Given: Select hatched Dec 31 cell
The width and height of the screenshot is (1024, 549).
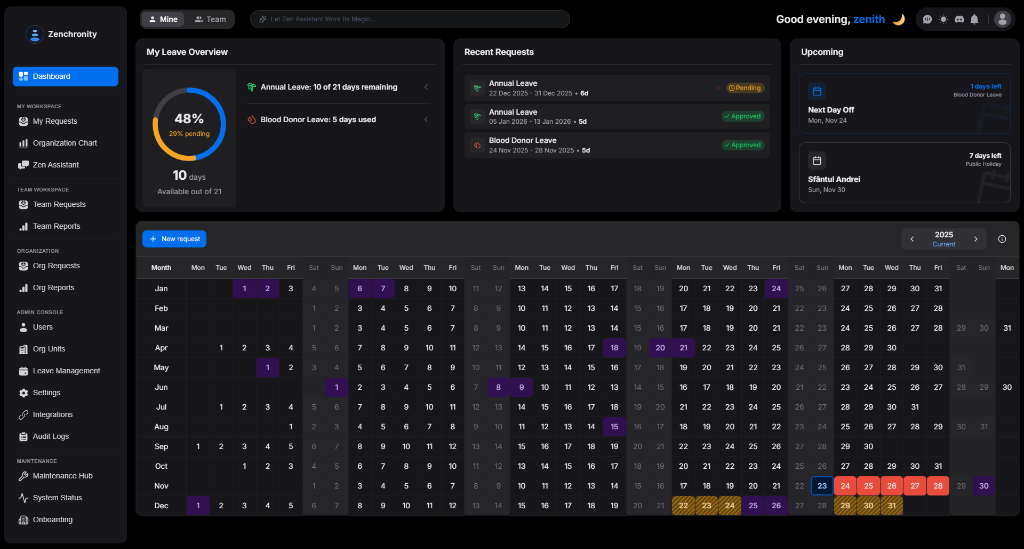Looking at the screenshot, I should 891,505.
